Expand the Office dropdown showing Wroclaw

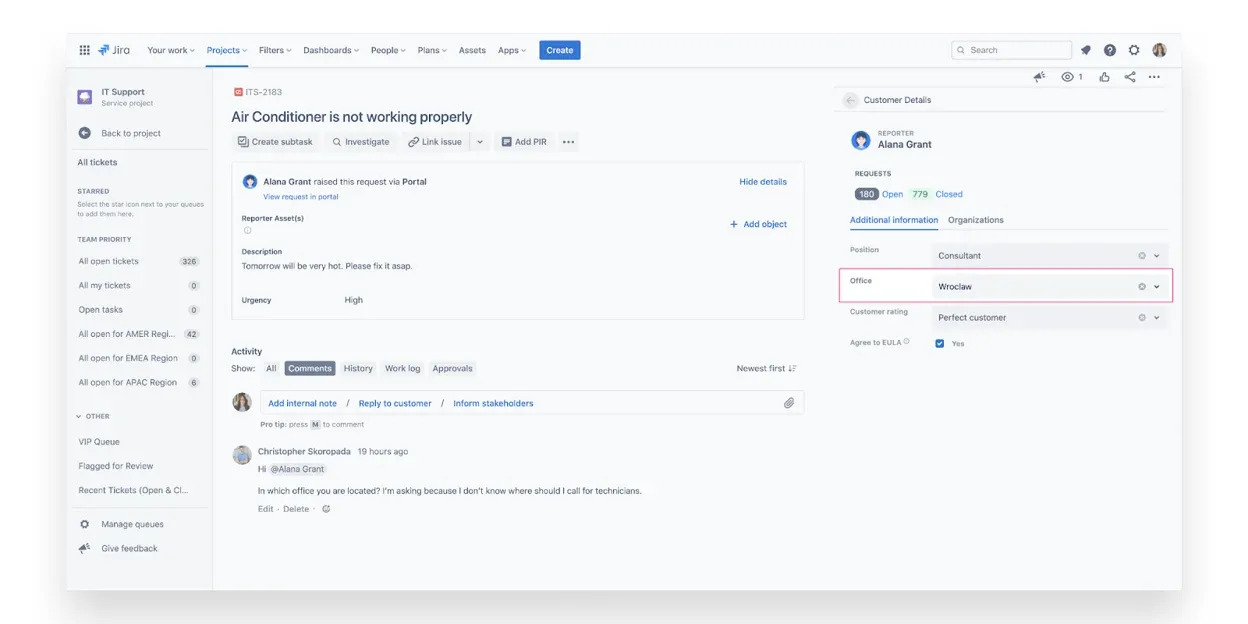pos(1157,287)
